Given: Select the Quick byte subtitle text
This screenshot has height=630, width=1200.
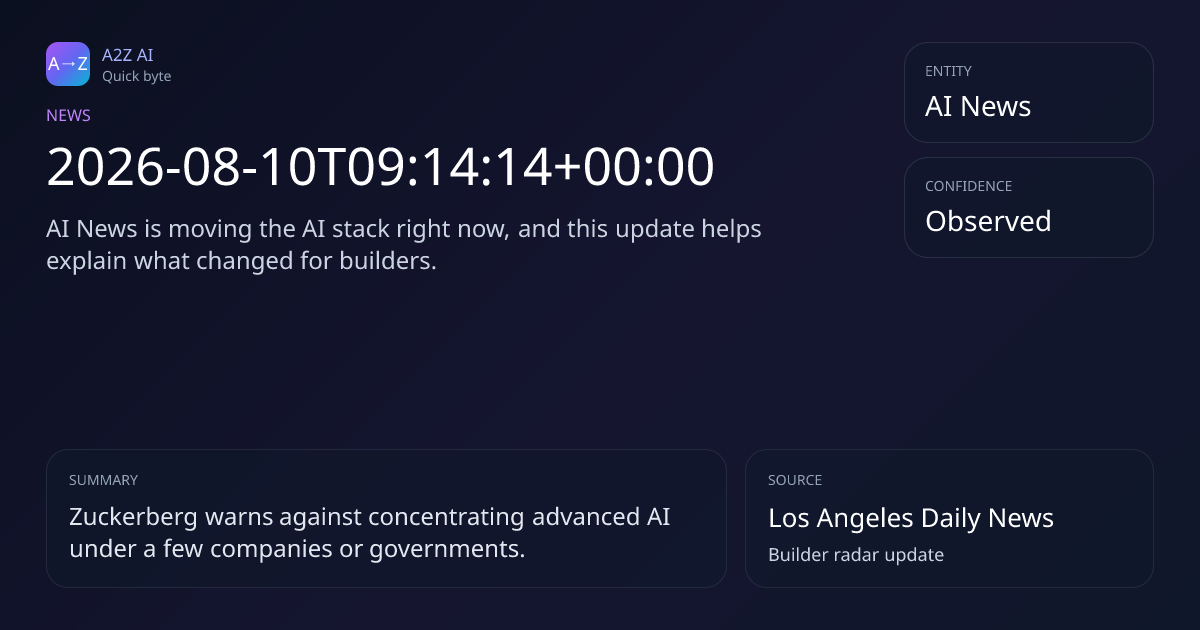Looking at the screenshot, I should coord(136,76).
